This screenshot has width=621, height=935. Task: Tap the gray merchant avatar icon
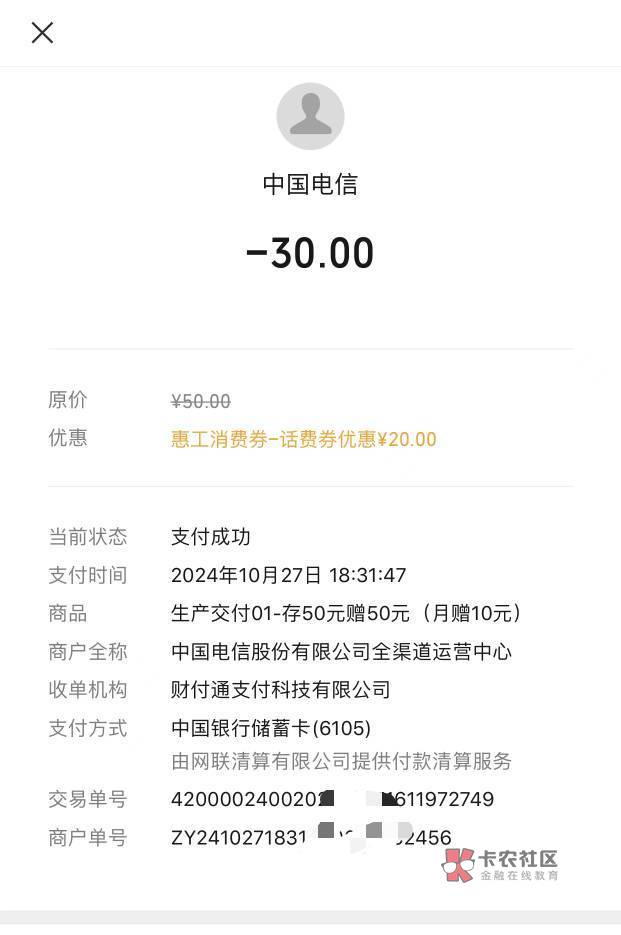click(310, 117)
